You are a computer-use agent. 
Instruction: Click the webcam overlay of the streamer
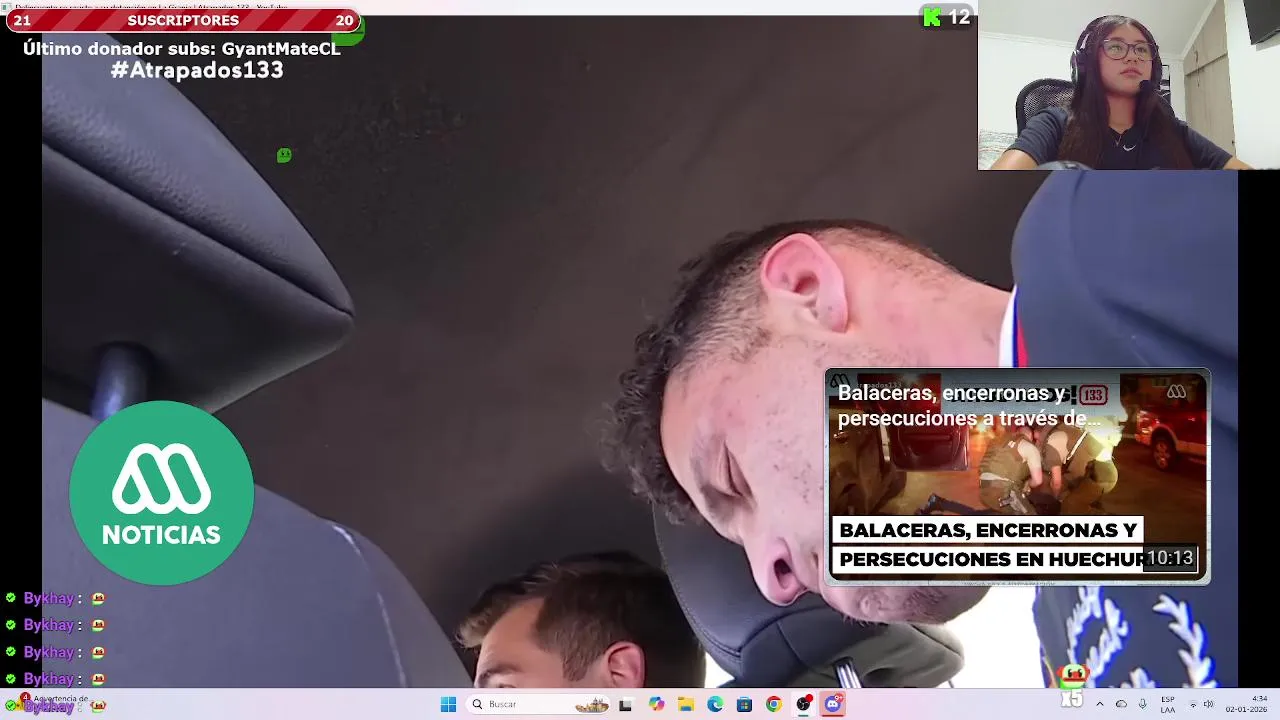(1128, 85)
